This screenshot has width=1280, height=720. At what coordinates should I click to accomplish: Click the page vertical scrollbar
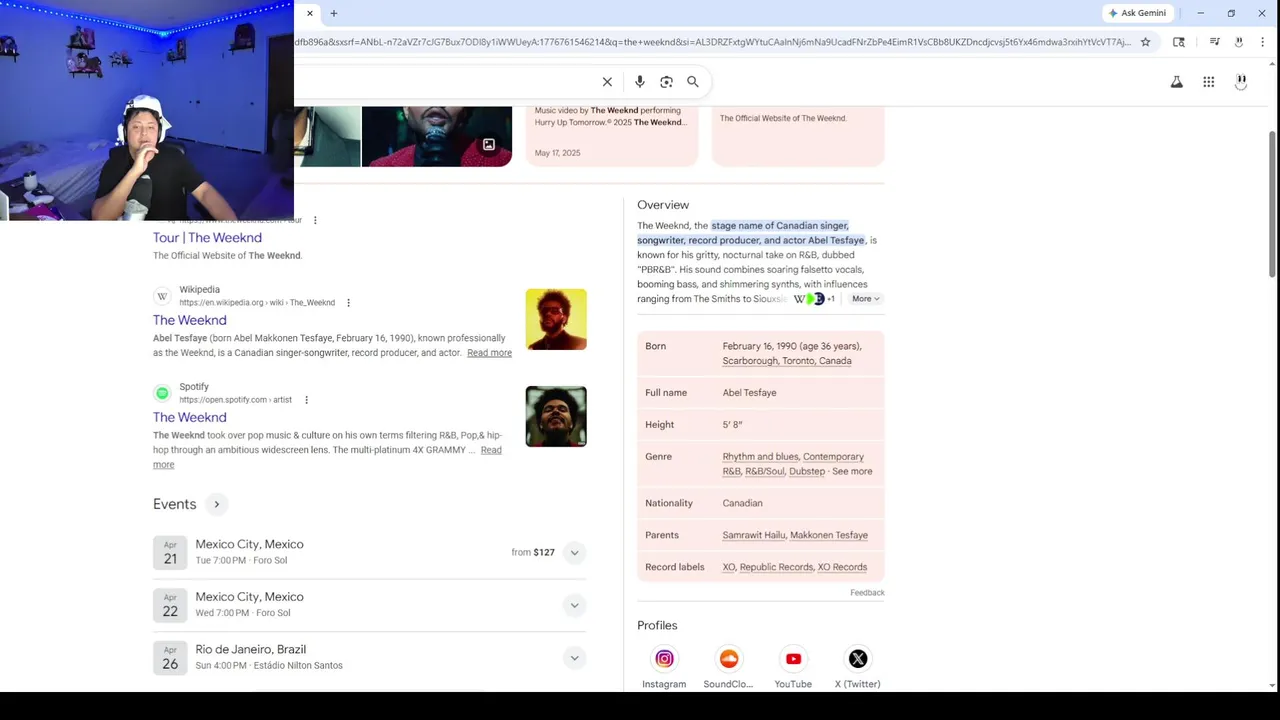(x=1273, y=205)
